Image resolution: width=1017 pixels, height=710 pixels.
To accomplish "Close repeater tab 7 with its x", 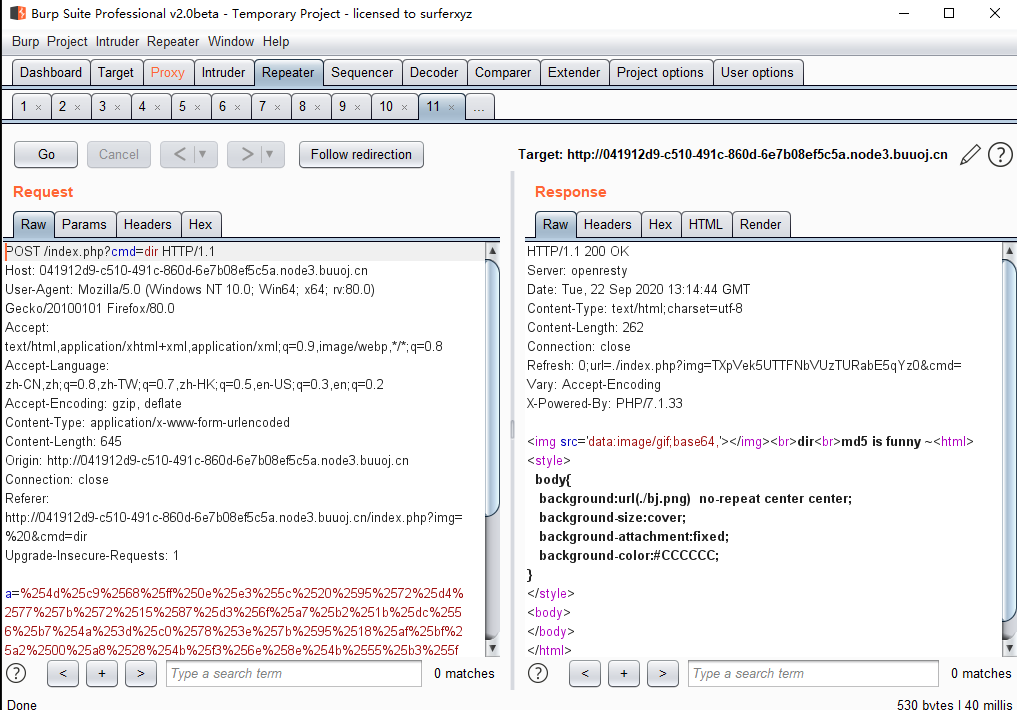I will [x=278, y=107].
